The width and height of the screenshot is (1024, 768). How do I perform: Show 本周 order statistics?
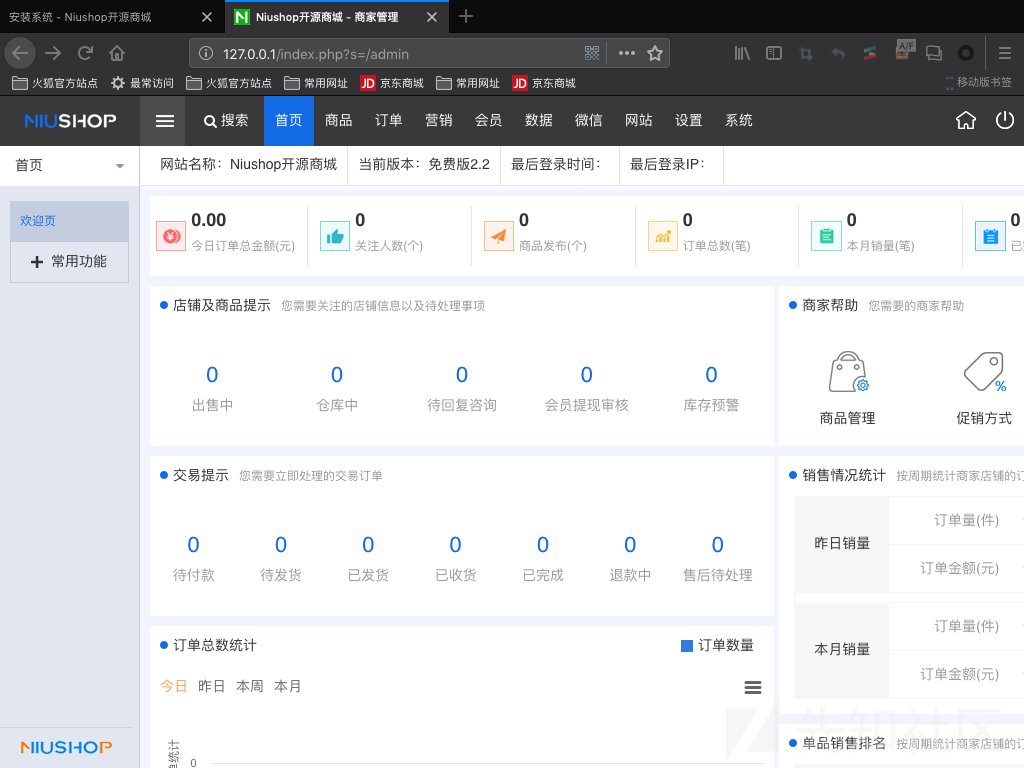(249, 686)
